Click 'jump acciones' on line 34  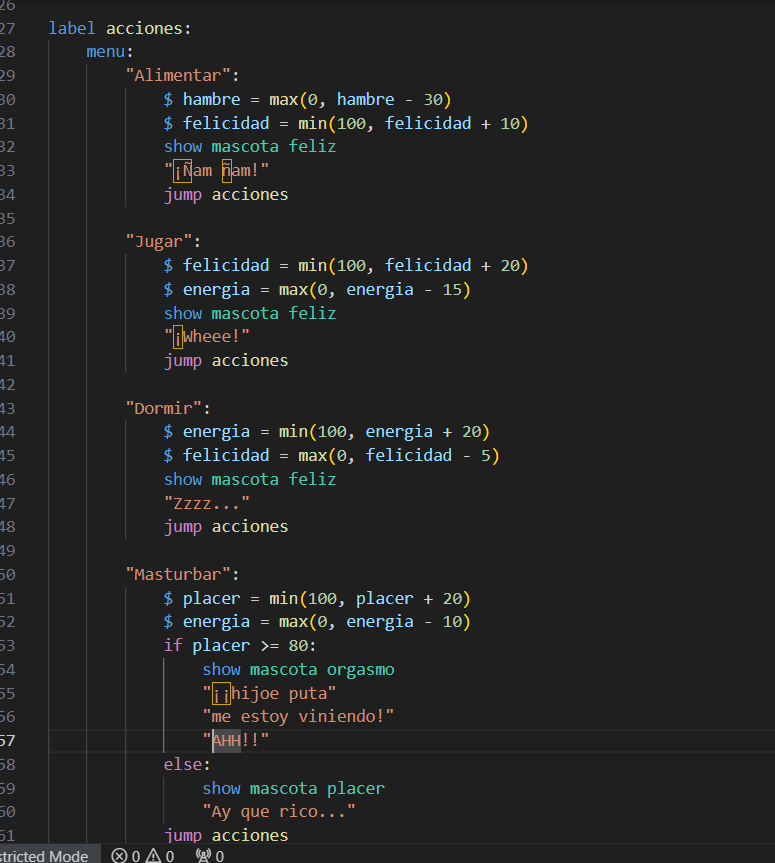[x=226, y=195]
